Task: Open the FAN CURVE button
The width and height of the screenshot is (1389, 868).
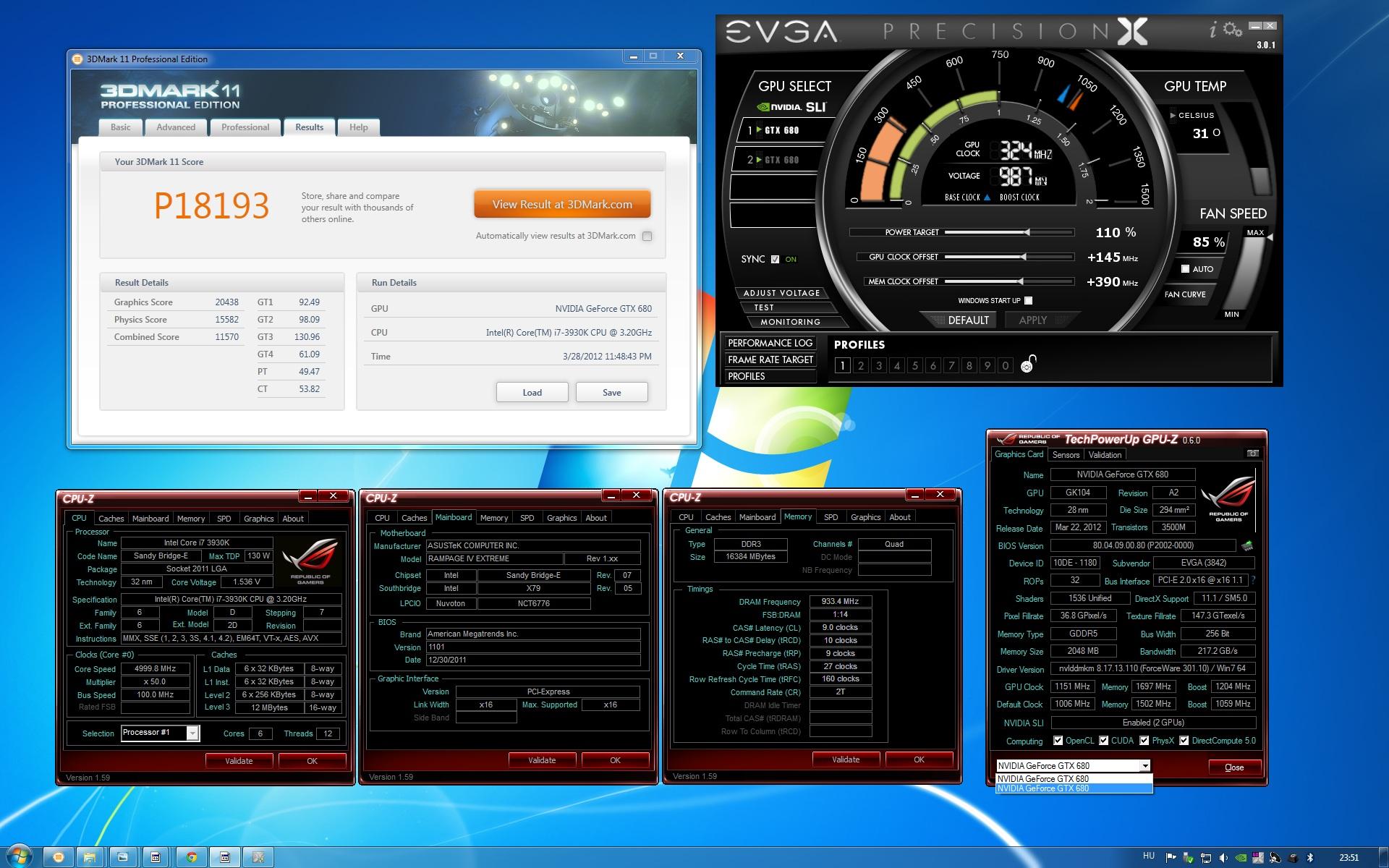Action: pyautogui.click(x=1185, y=294)
